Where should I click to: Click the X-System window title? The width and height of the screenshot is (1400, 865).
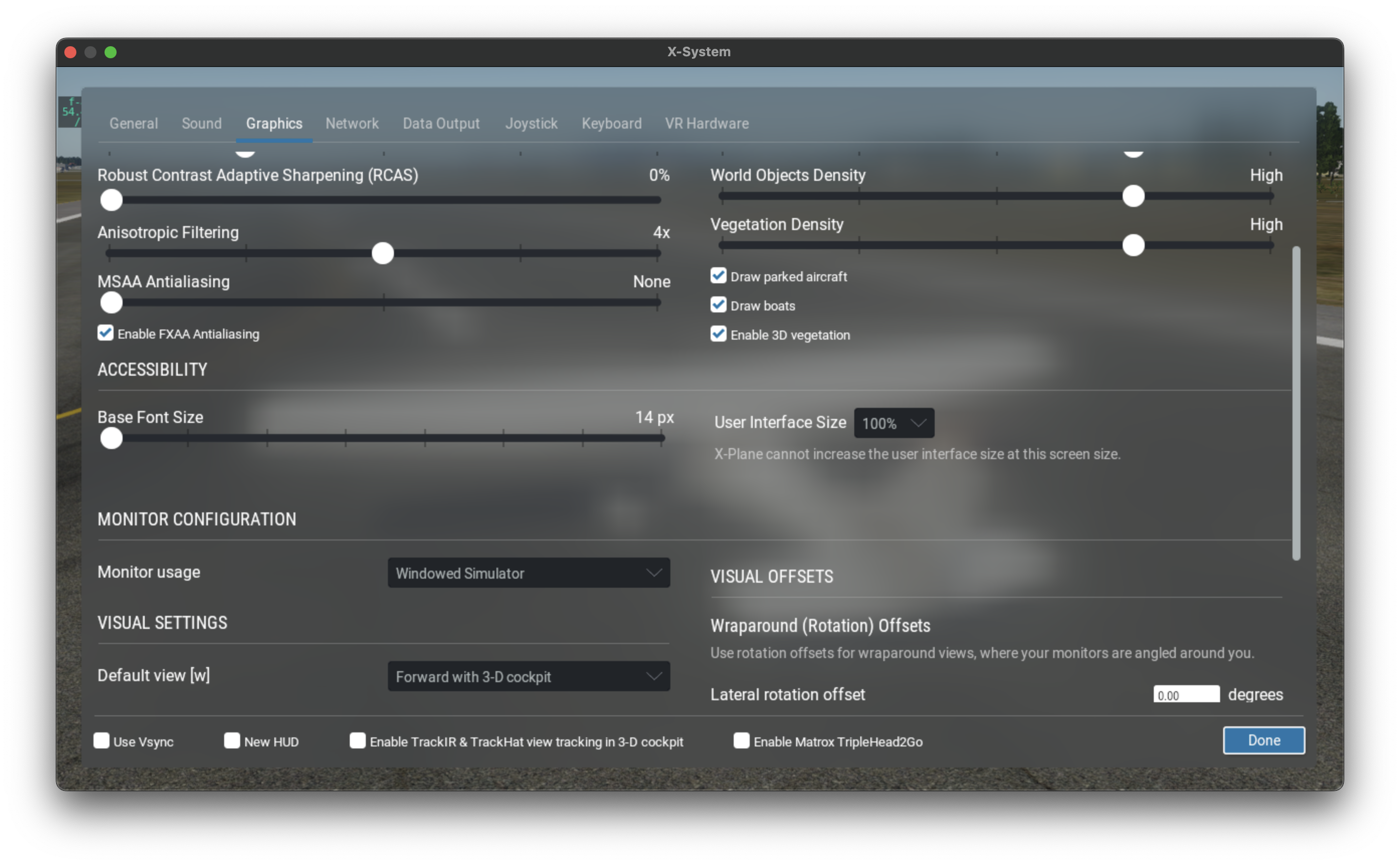[x=698, y=52]
